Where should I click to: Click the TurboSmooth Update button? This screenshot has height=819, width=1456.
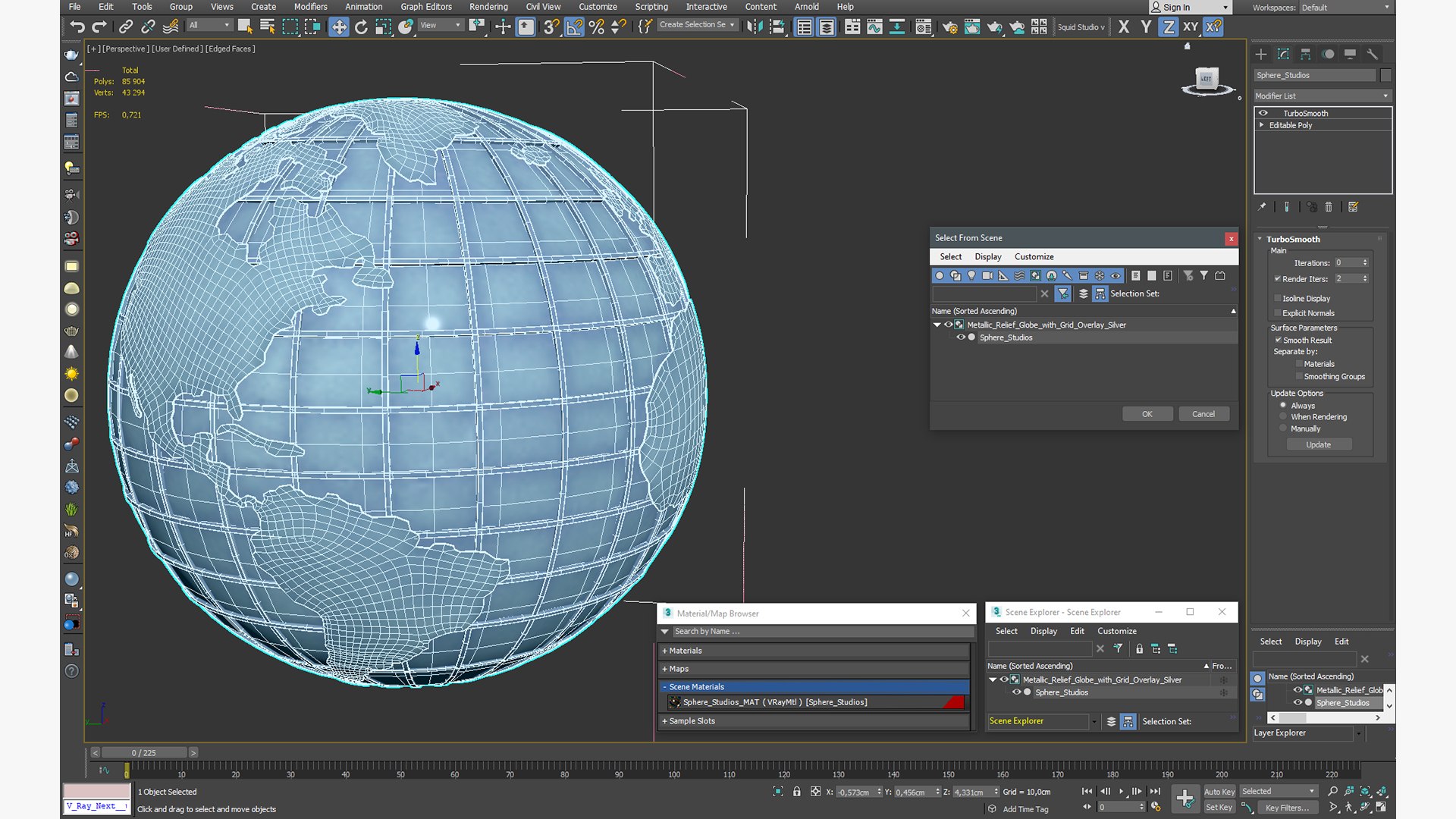pyautogui.click(x=1318, y=445)
